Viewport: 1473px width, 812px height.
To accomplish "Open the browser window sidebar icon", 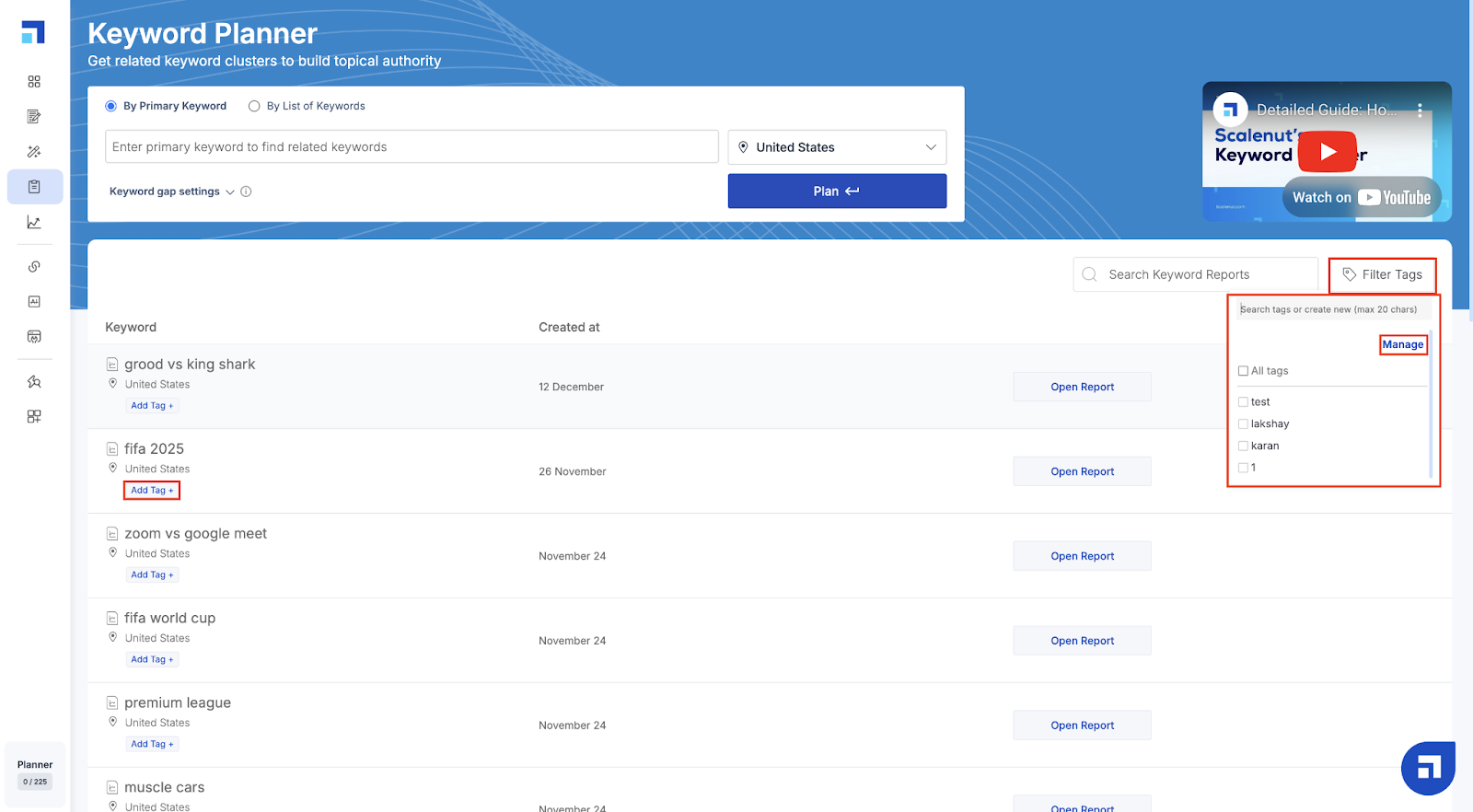I will (x=34, y=336).
